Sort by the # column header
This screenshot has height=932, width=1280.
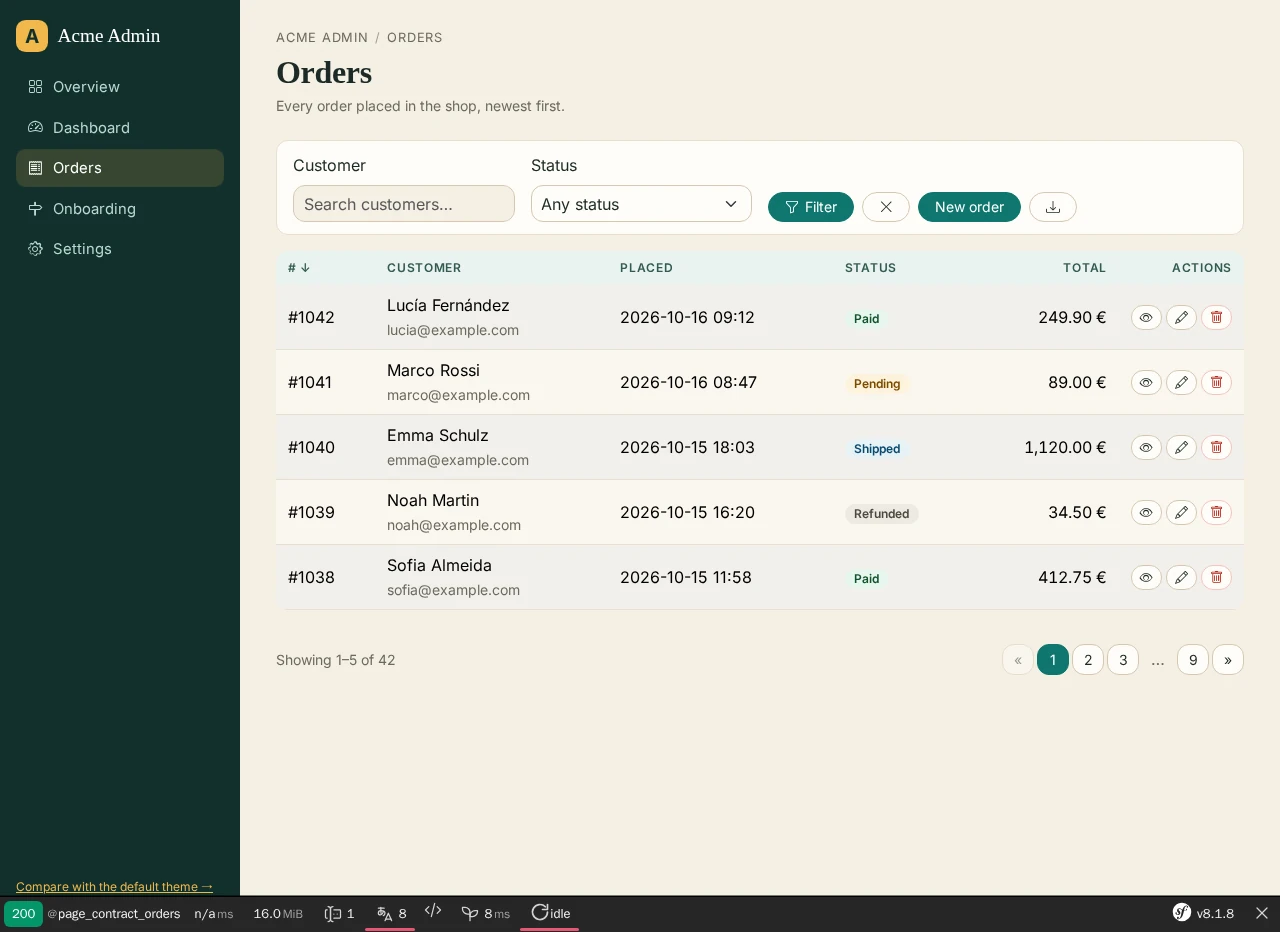pyautogui.click(x=299, y=268)
